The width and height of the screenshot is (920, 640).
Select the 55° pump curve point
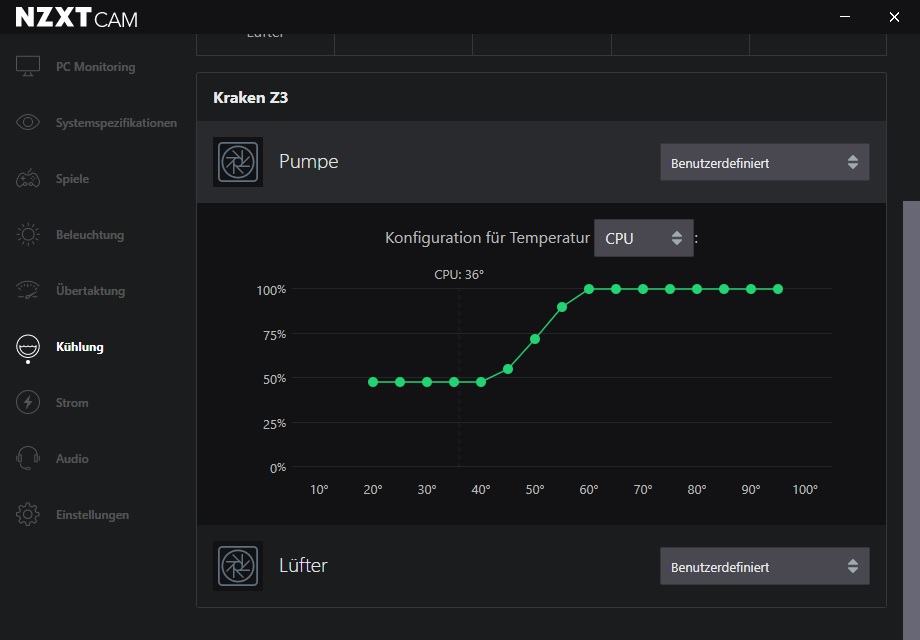coord(562,307)
